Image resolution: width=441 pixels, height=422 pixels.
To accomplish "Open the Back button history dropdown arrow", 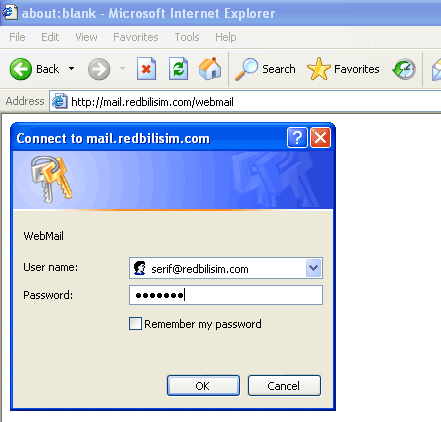I will click(71, 69).
